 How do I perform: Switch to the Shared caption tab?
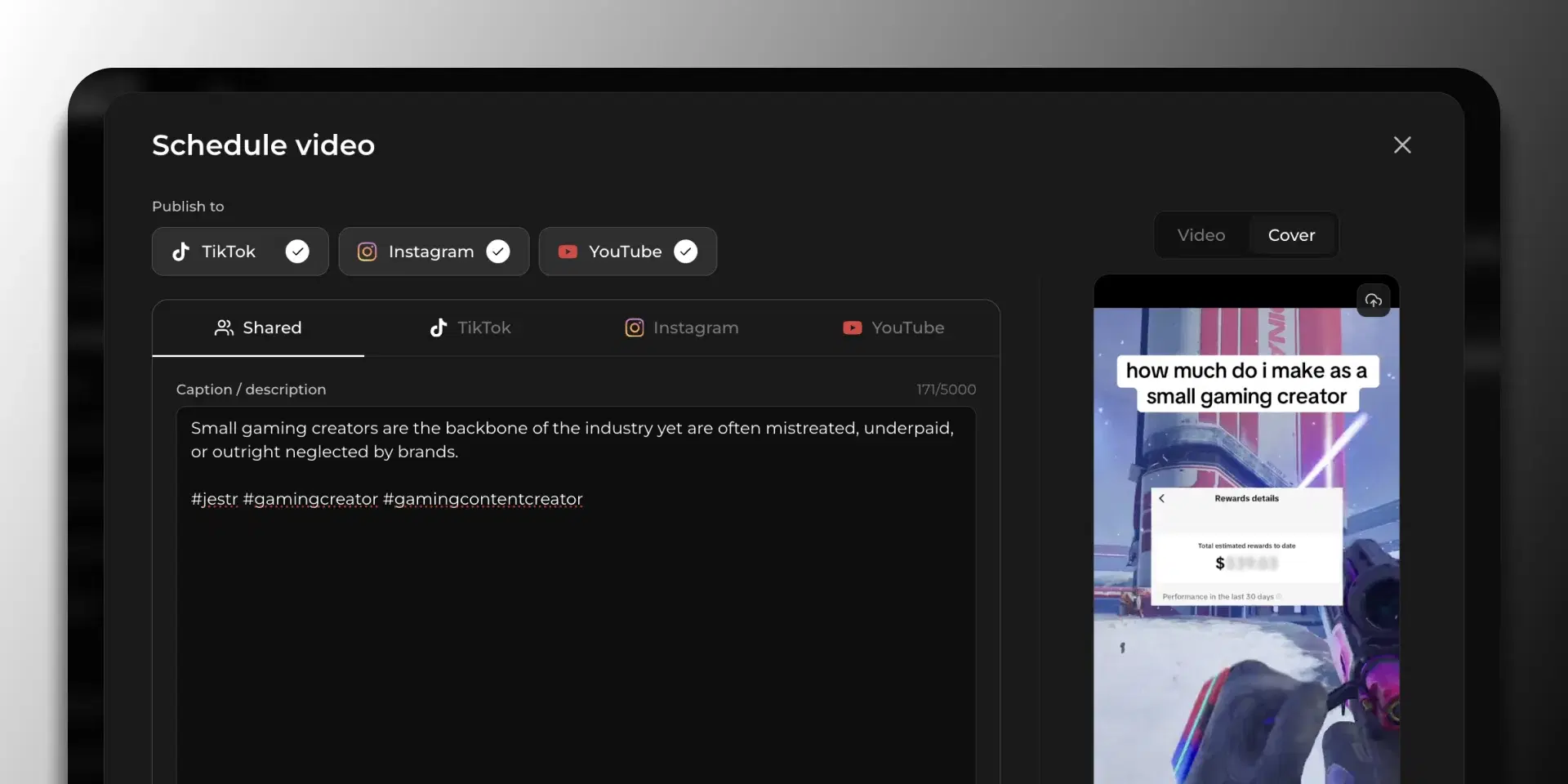pos(258,327)
